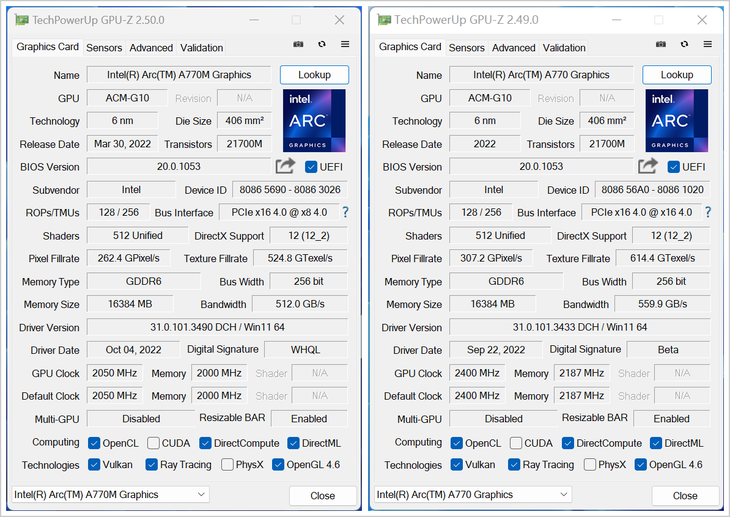
Task: Click Release Date value Mar 30, 2022
Action: [x=122, y=144]
